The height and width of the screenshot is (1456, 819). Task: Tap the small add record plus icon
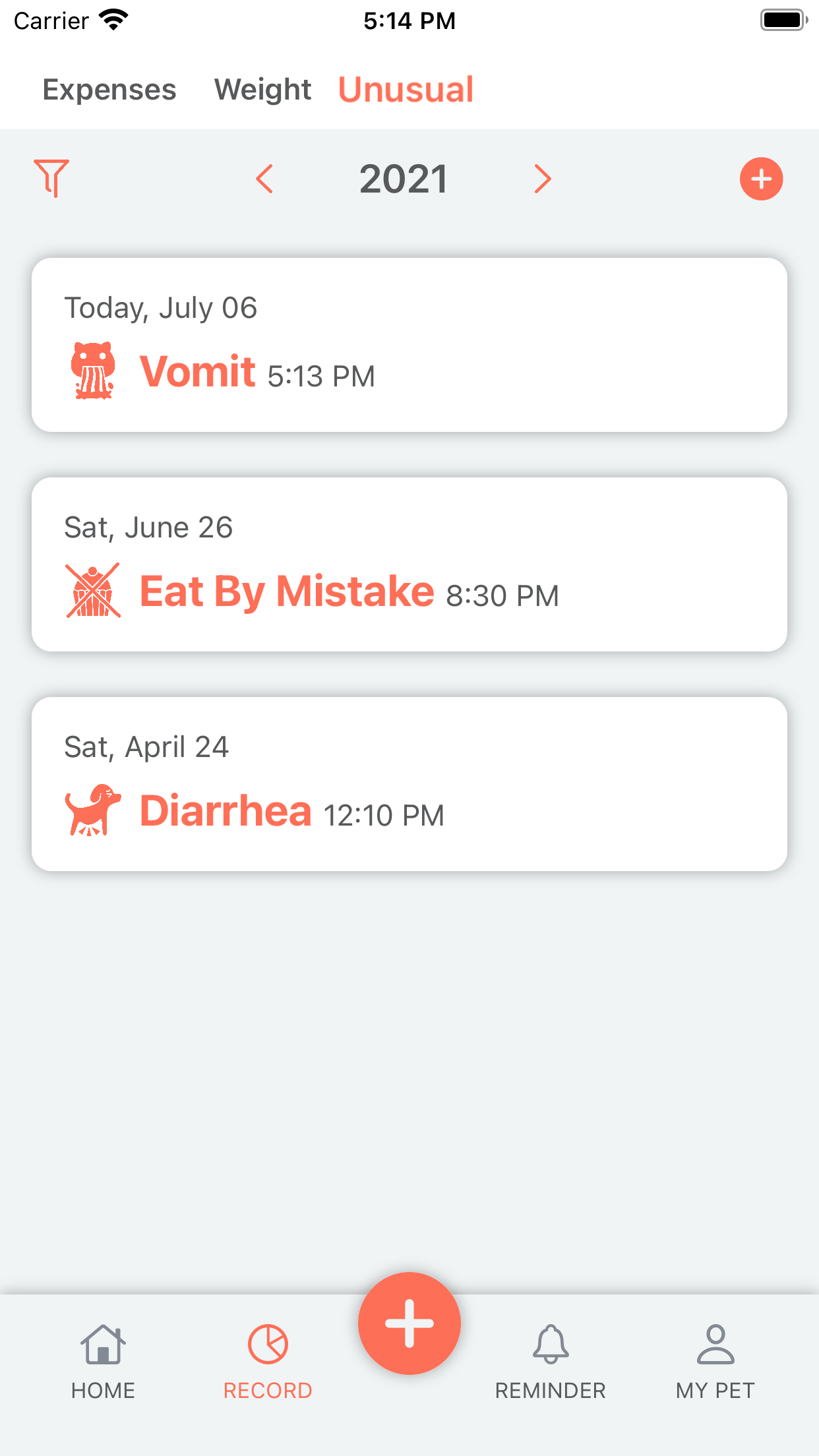[x=761, y=179]
